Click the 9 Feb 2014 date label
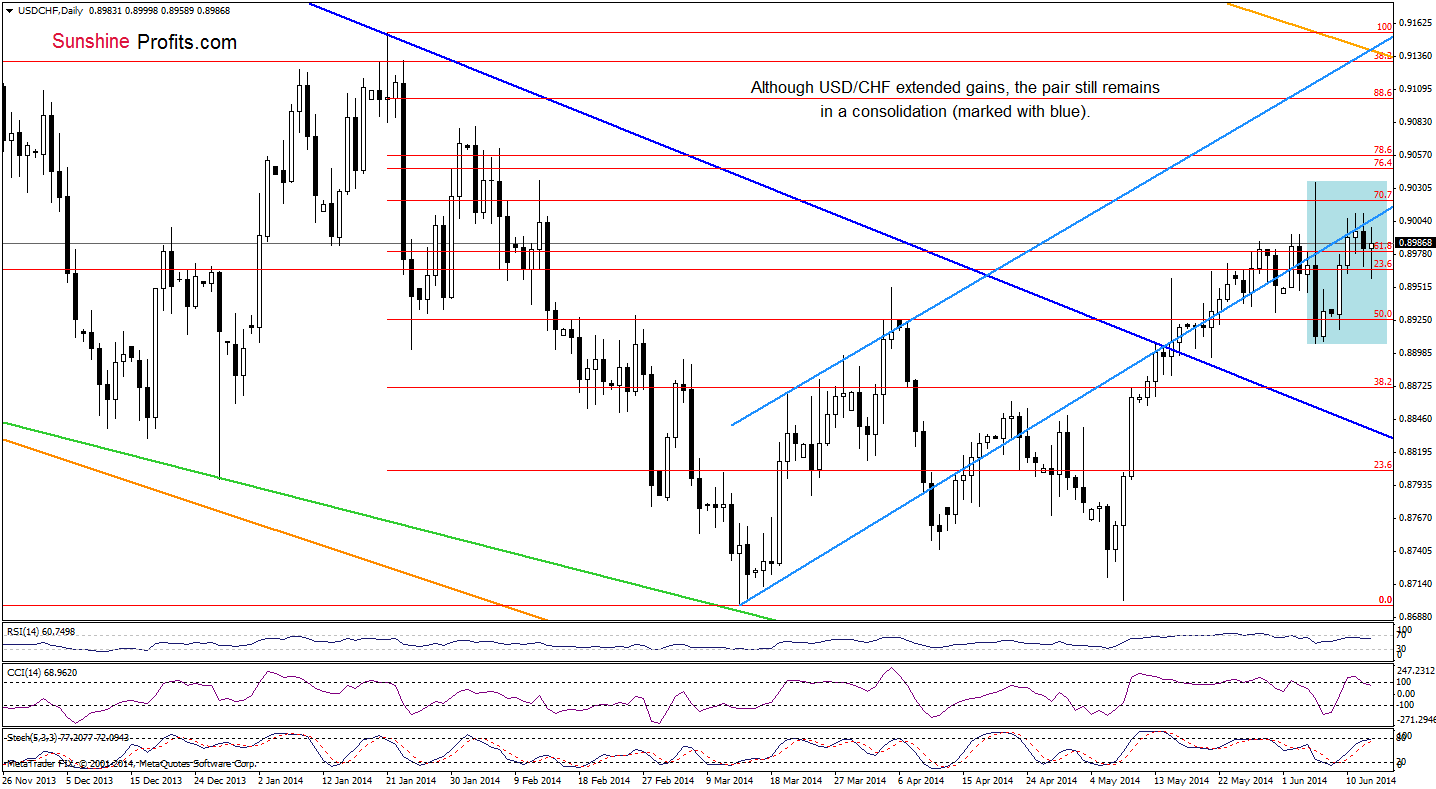Screen dimensions: 1436x789 (540, 780)
